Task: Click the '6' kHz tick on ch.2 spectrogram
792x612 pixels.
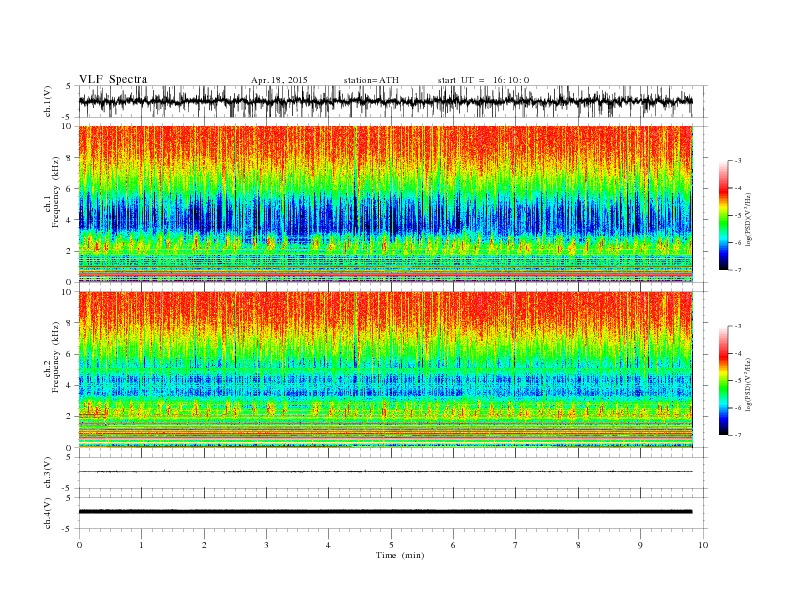Action: click(69, 354)
